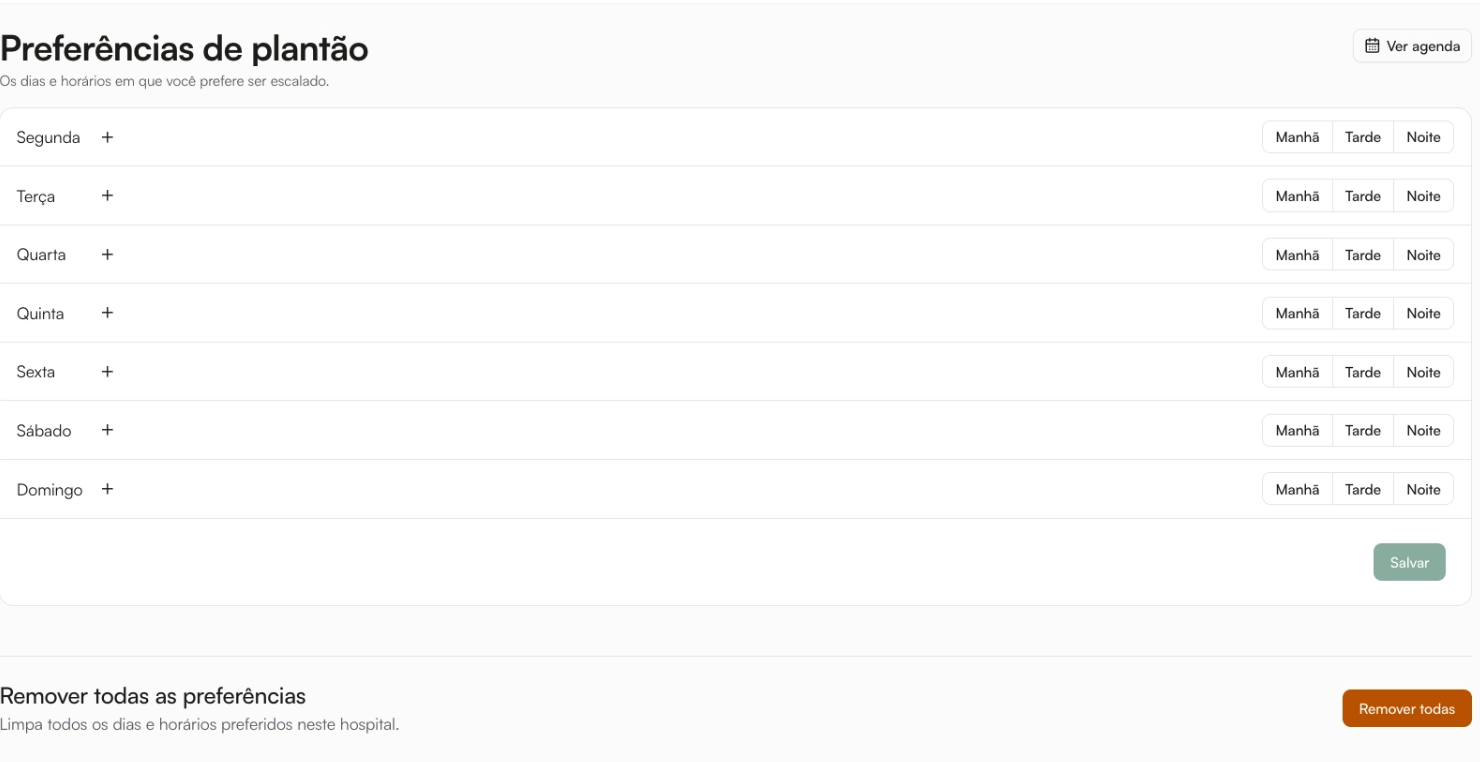Viewport: 1480px width, 762px height.
Task: Enable the Noite shift on Terça
Action: pos(1423,196)
